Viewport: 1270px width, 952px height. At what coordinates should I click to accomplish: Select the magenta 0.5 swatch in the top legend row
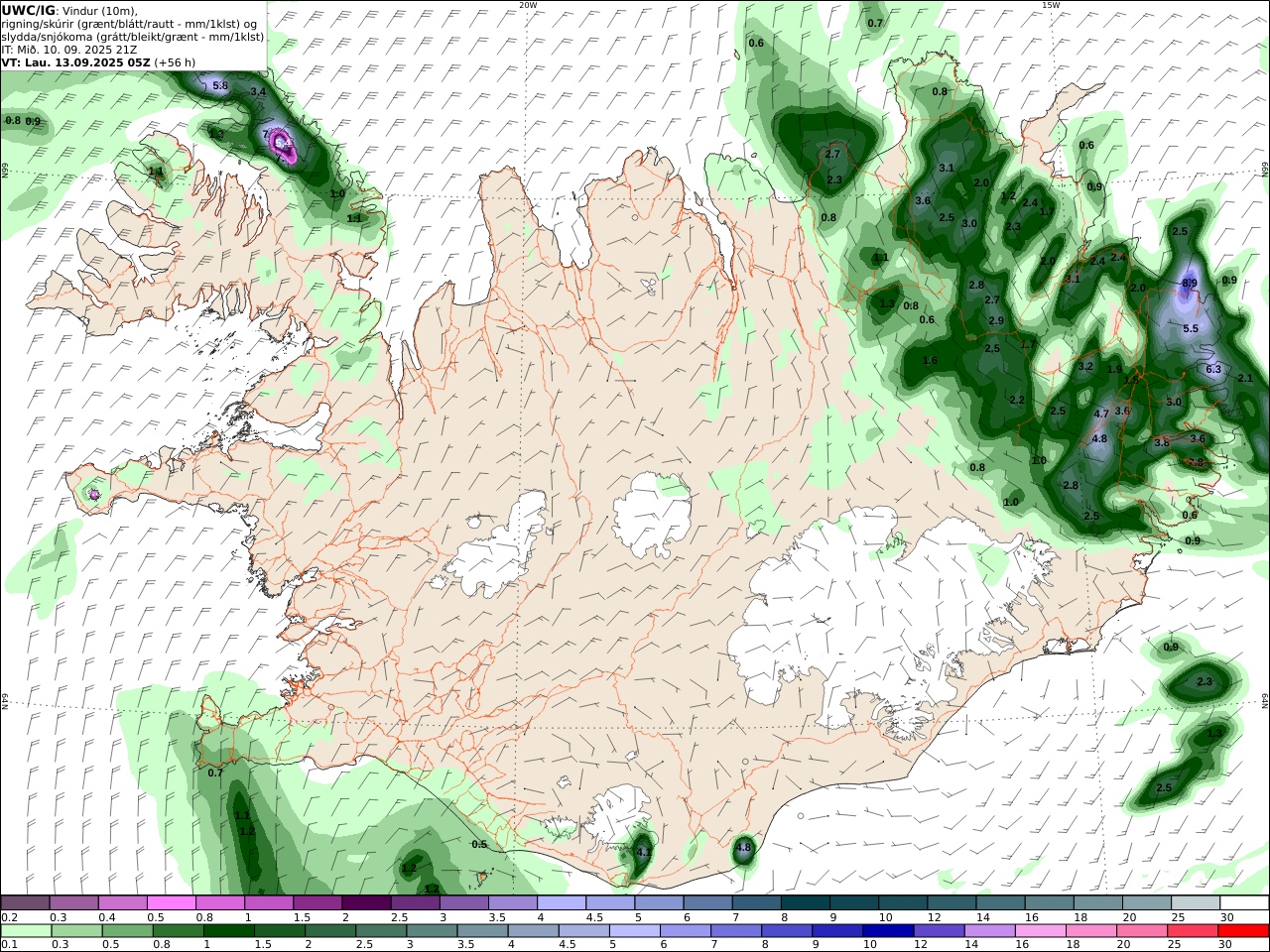click(x=172, y=902)
